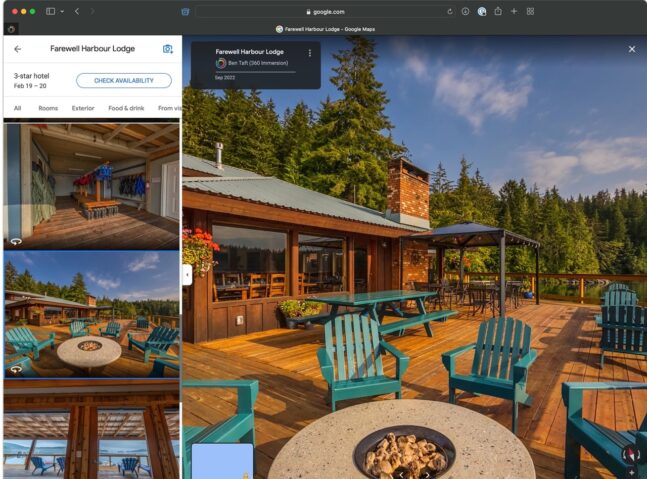The image size is (647, 479).
Task: Open the Safari share menu
Action: click(x=498, y=11)
